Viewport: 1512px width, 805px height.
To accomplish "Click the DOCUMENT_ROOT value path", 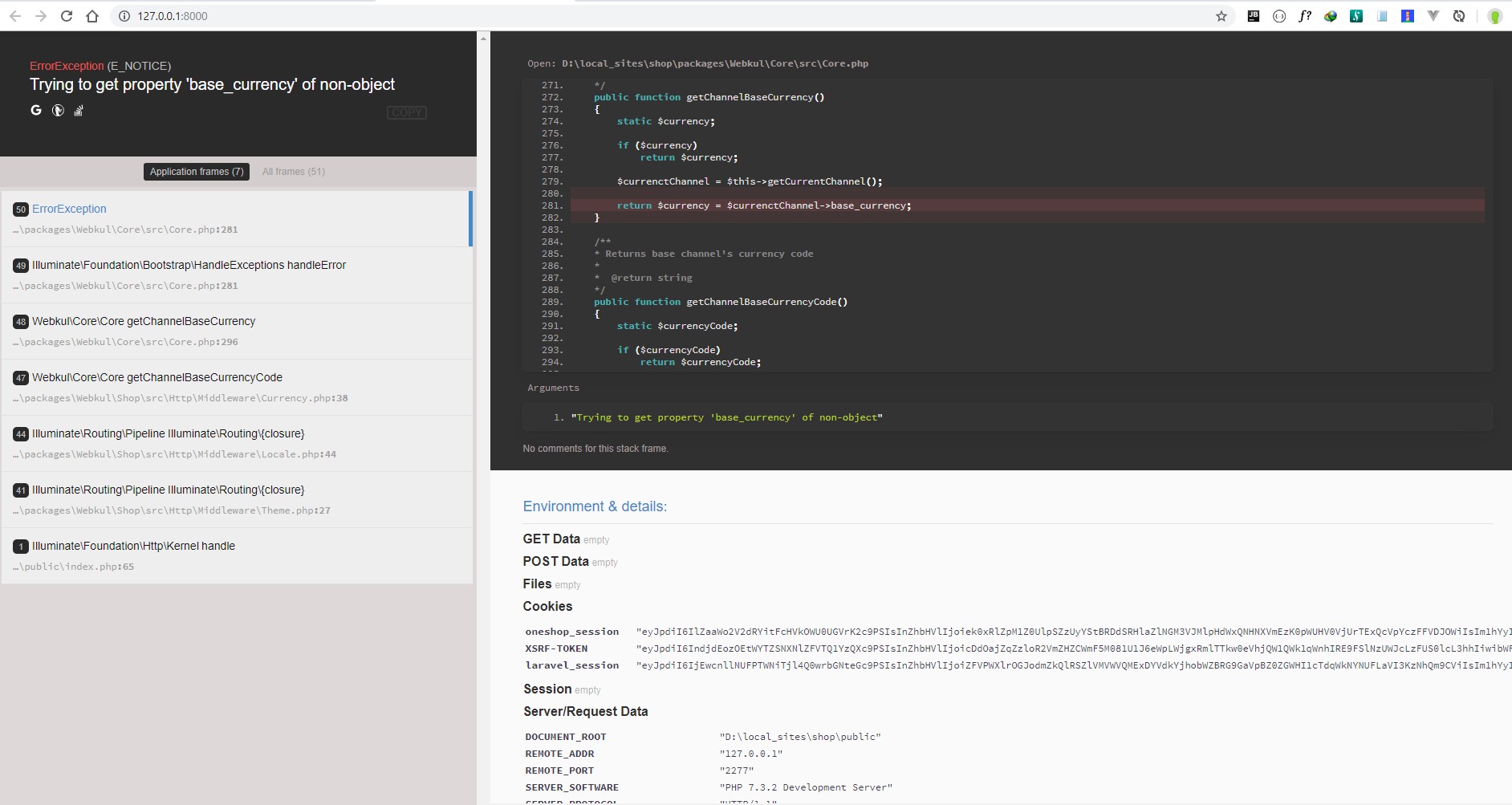I will (x=800, y=737).
